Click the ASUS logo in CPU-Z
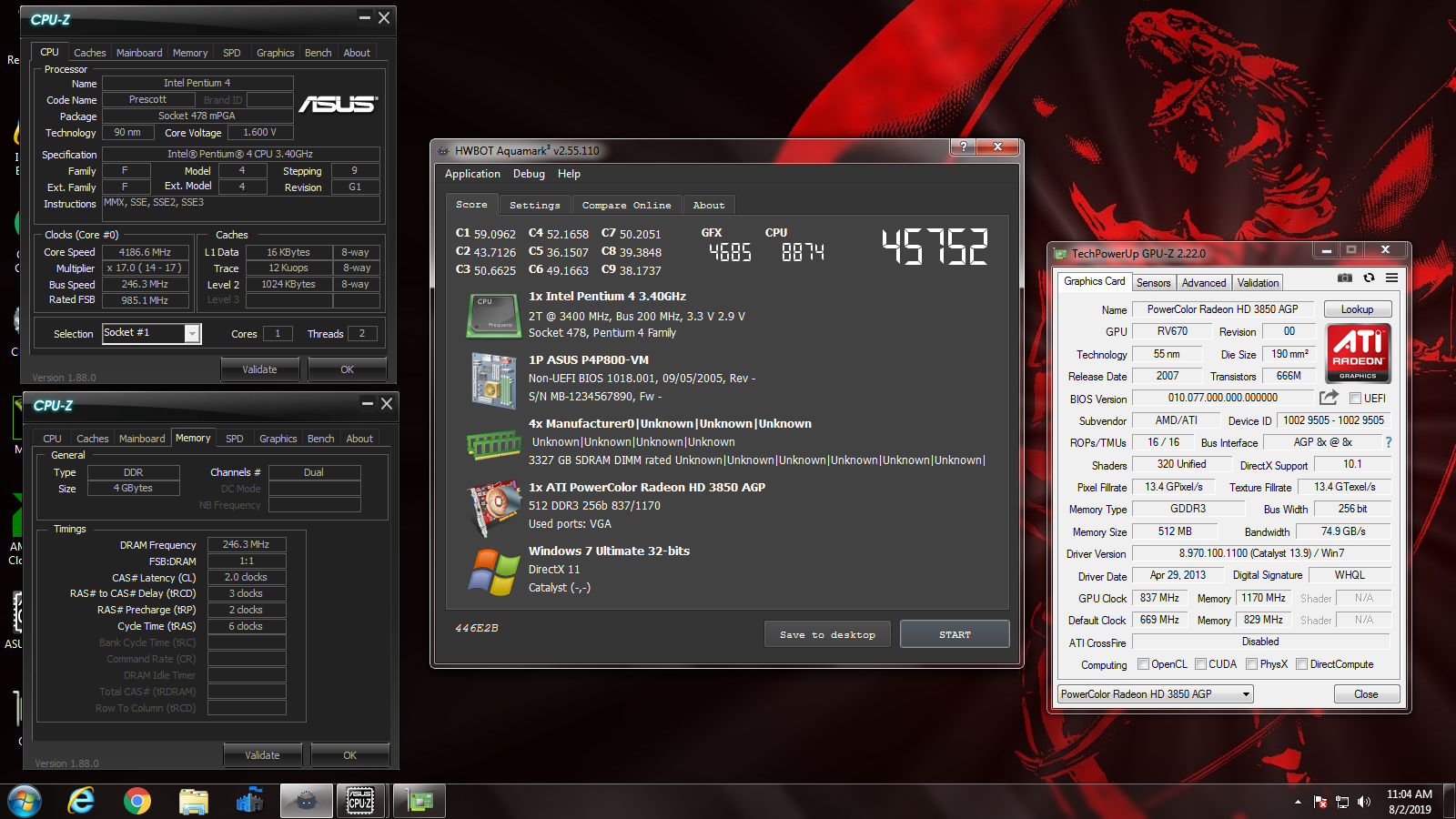The image size is (1456, 819). (x=339, y=104)
